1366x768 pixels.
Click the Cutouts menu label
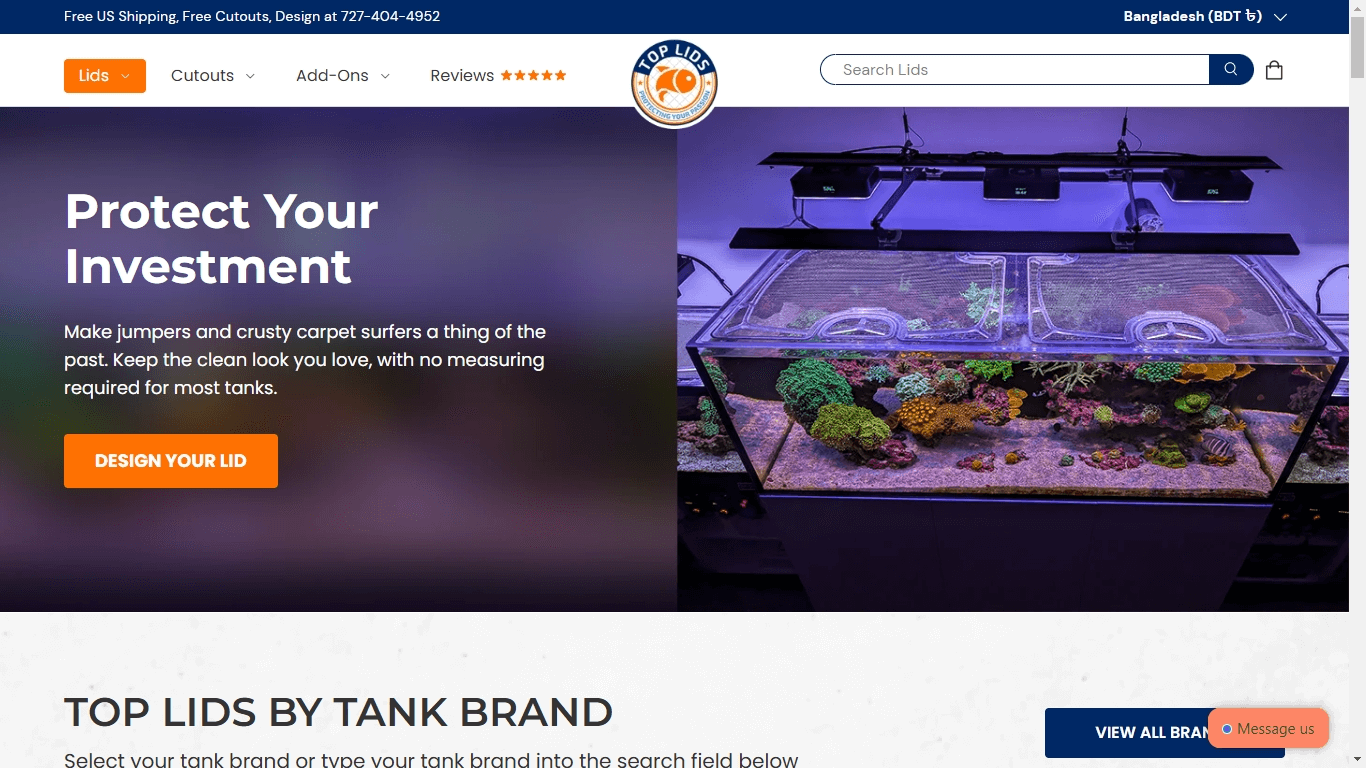(202, 76)
